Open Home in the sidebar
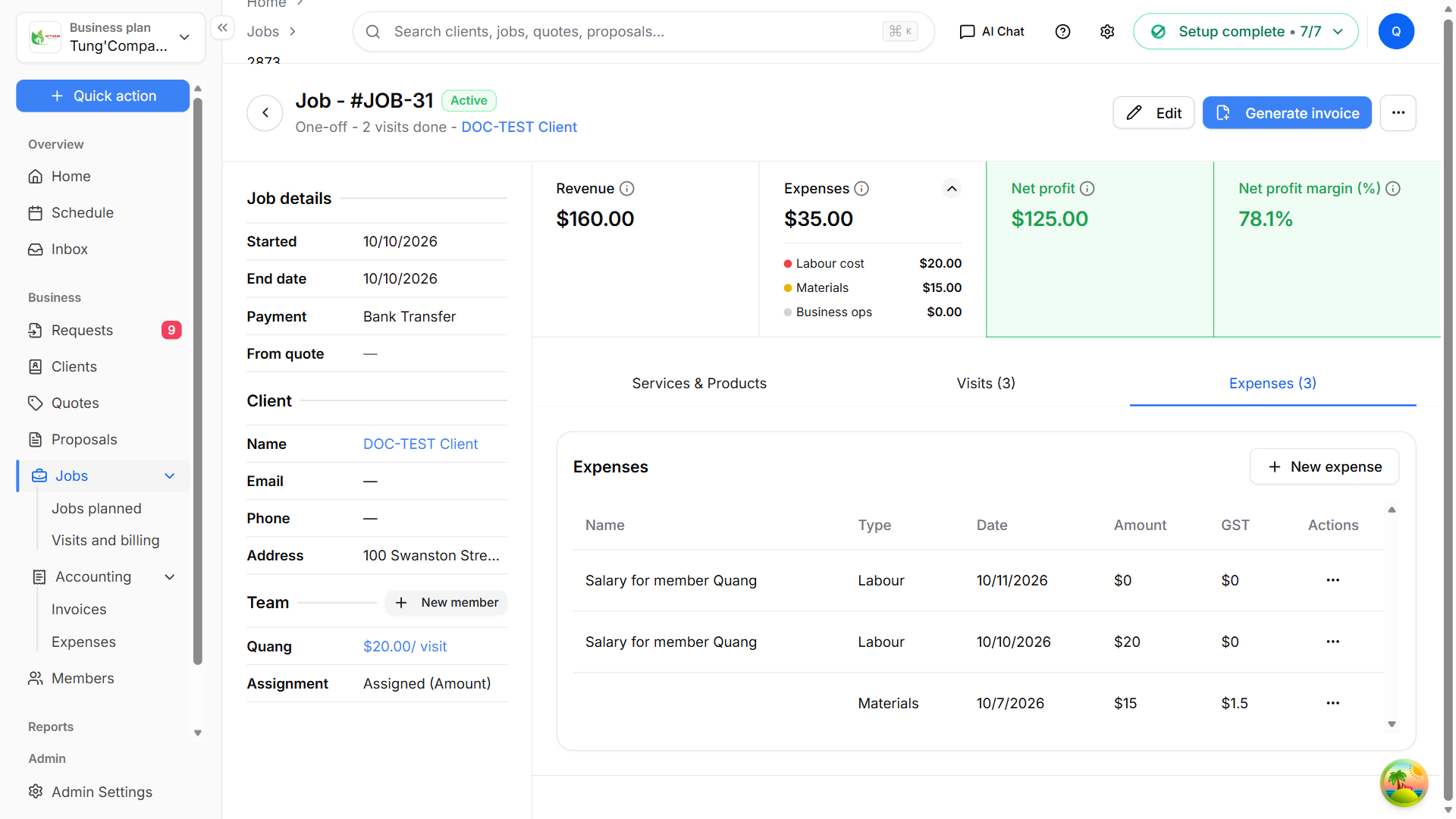 102,177
